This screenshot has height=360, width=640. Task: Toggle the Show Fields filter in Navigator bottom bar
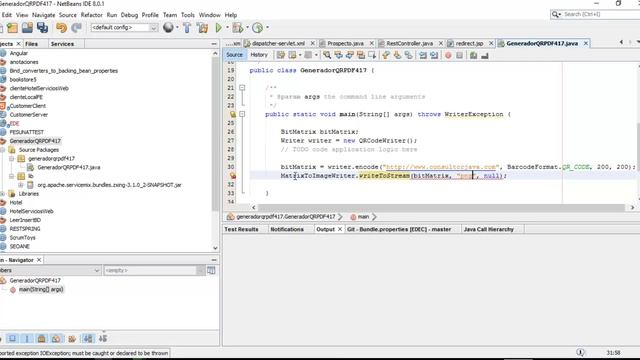point(12,338)
